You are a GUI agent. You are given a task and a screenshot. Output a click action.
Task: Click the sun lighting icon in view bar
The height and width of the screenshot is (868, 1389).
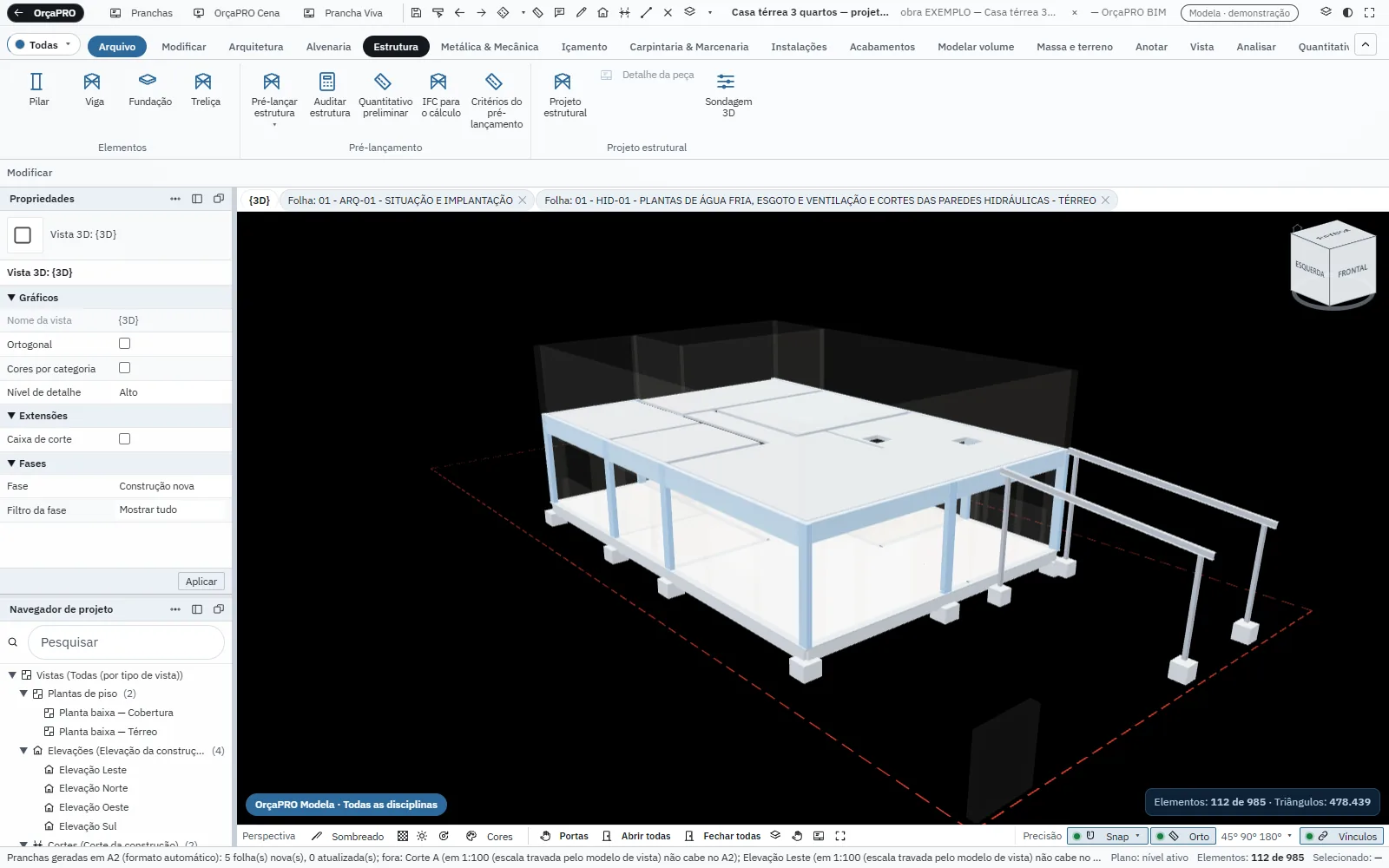click(422, 836)
